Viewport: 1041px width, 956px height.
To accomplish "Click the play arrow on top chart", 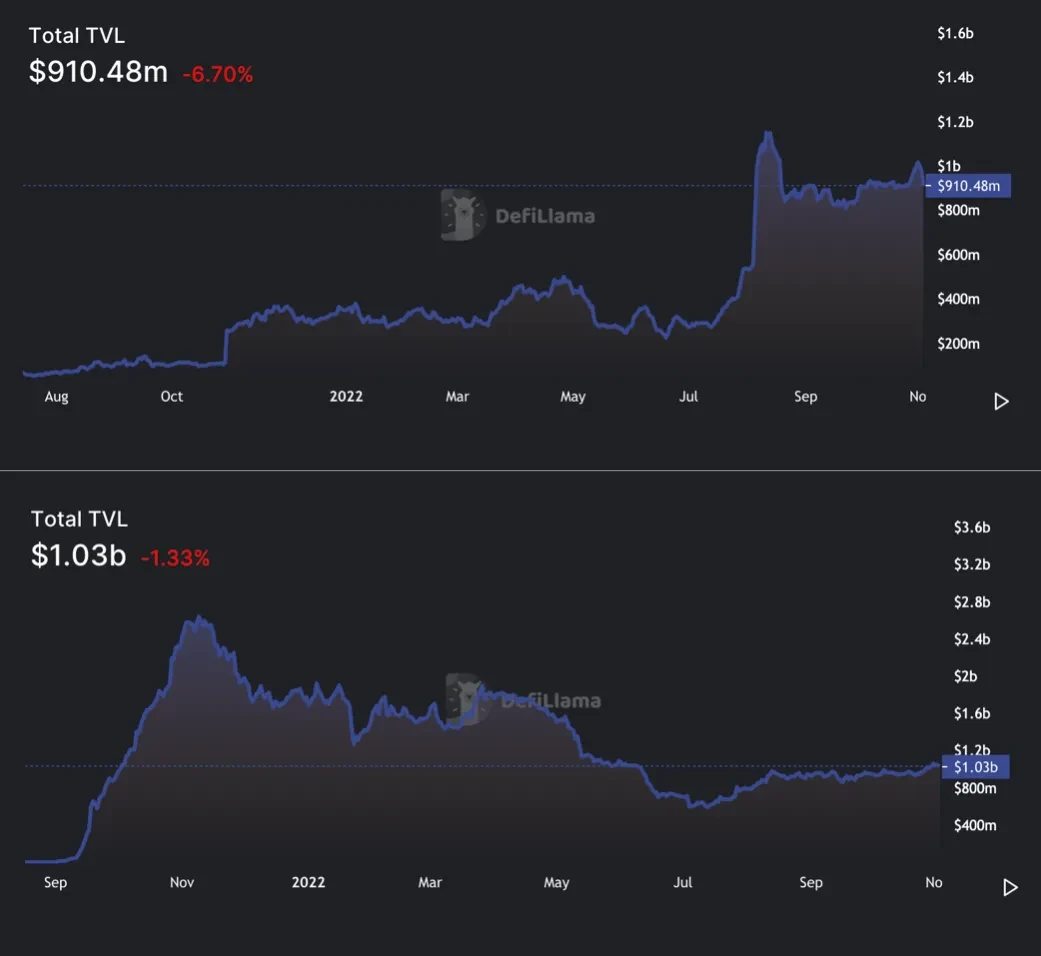I will (1001, 402).
